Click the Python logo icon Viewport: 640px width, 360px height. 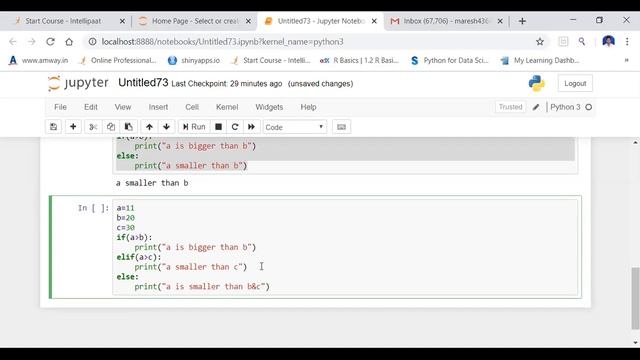click(x=537, y=83)
